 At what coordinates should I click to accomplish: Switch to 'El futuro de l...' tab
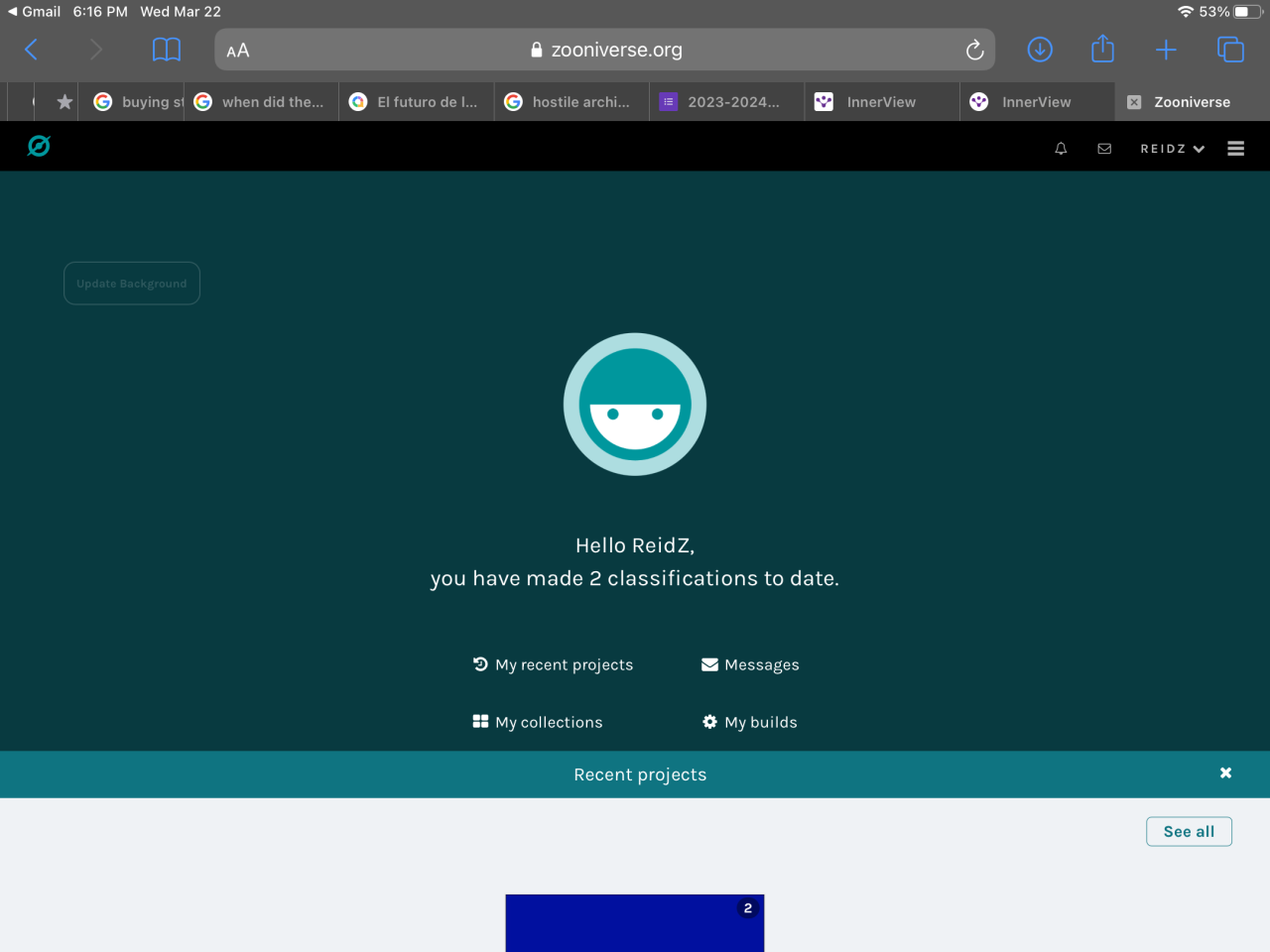(417, 102)
